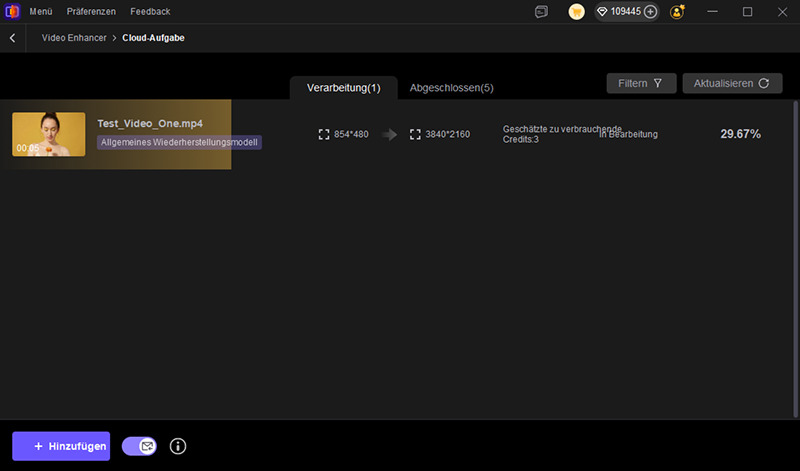Viewport: 800px width, 471px height.
Task: Toggle the email notification switch
Action: (x=139, y=446)
